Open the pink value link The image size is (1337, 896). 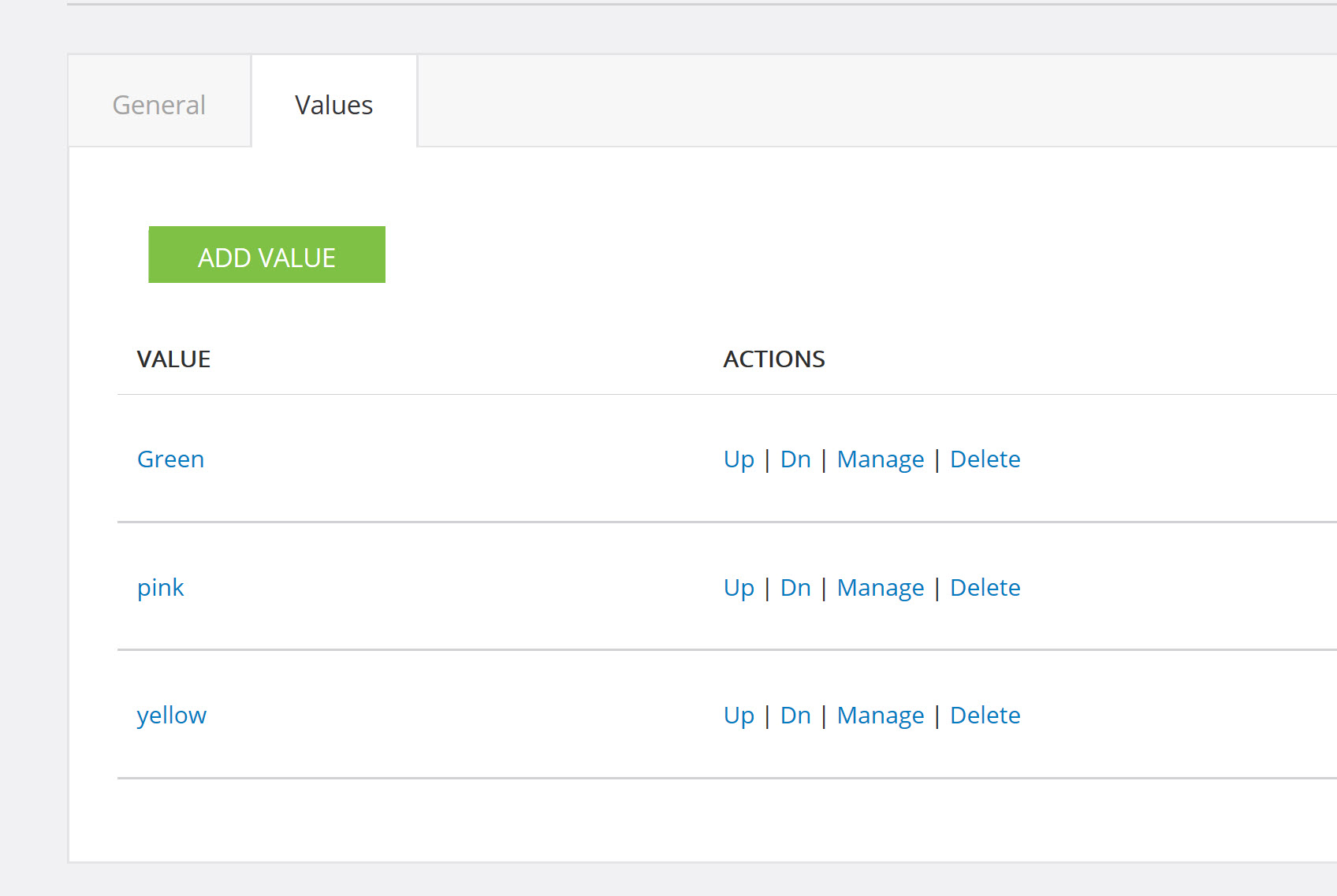pos(160,588)
